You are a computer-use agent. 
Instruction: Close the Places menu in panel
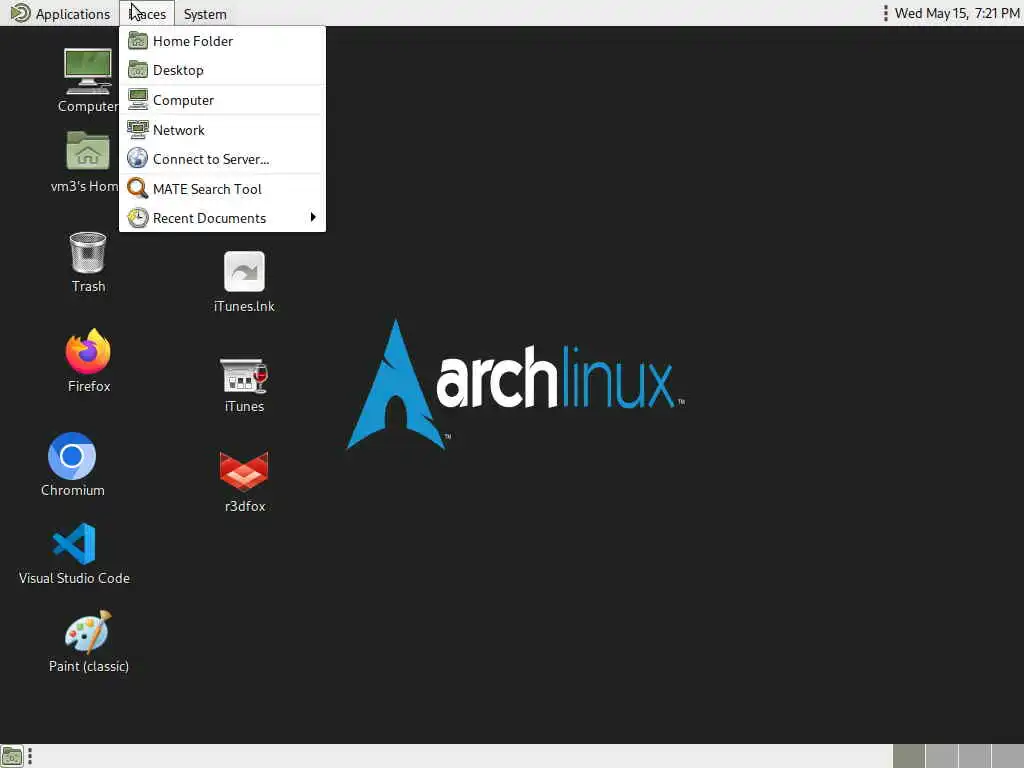click(x=147, y=14)
